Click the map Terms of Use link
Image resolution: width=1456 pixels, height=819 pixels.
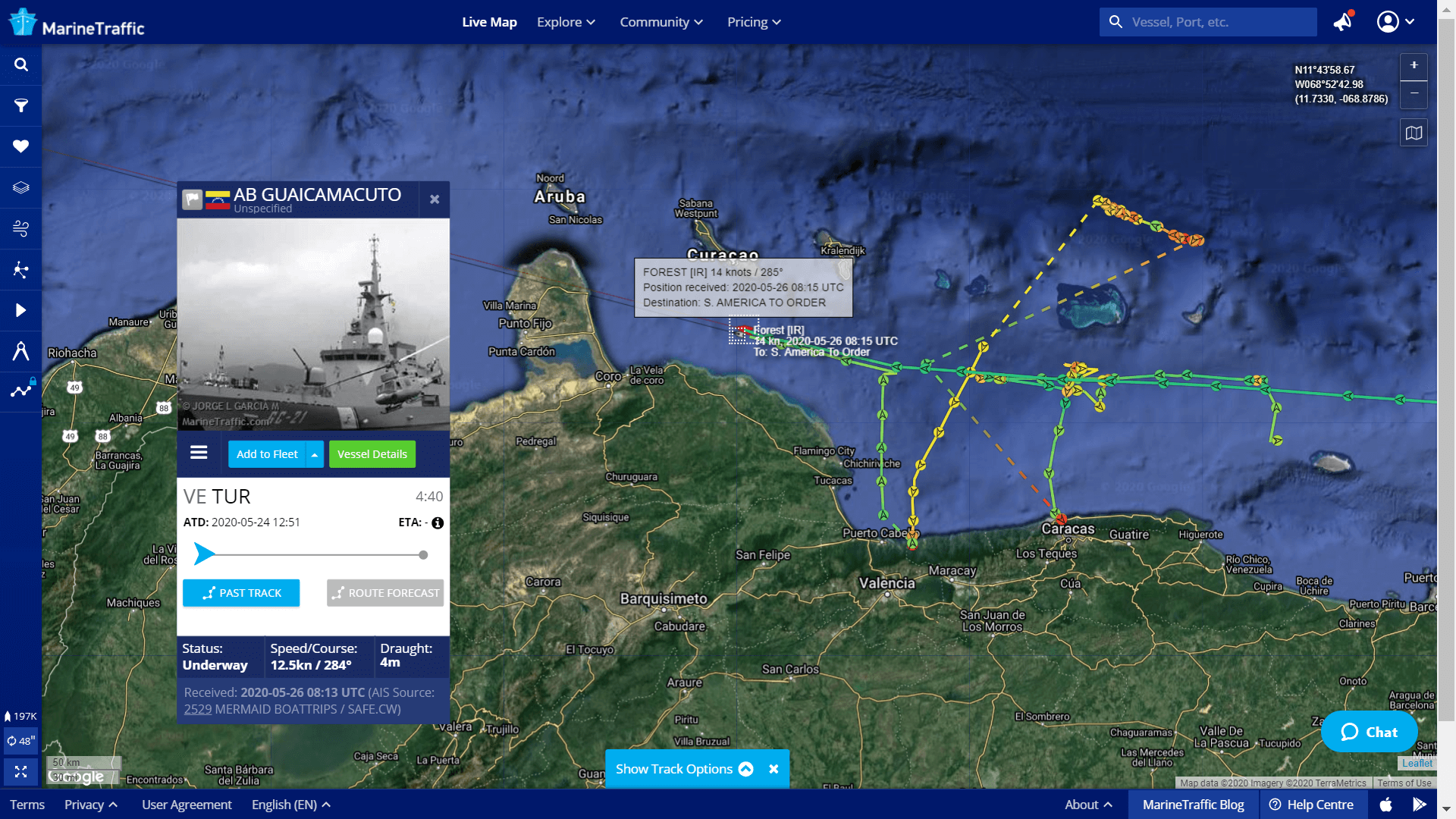pos(1404,783)
